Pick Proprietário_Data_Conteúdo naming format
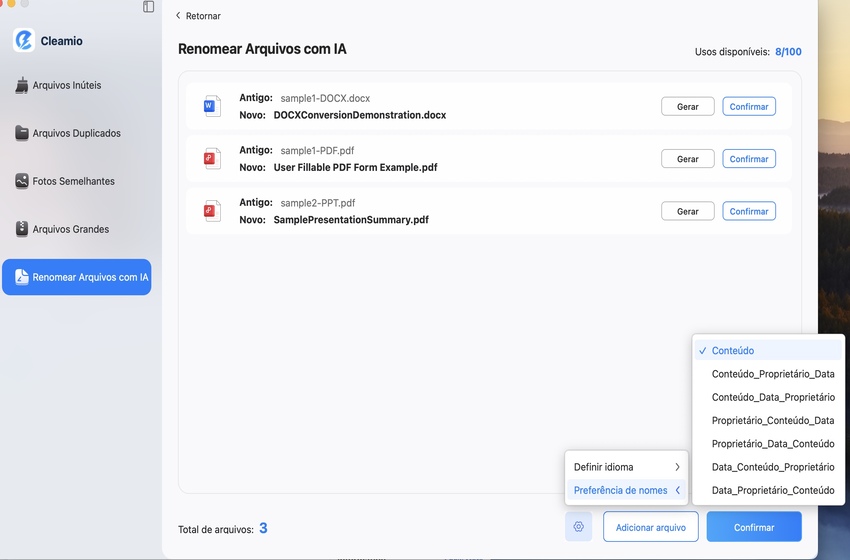The image size is (850, 560). click(x=772, y=444)
